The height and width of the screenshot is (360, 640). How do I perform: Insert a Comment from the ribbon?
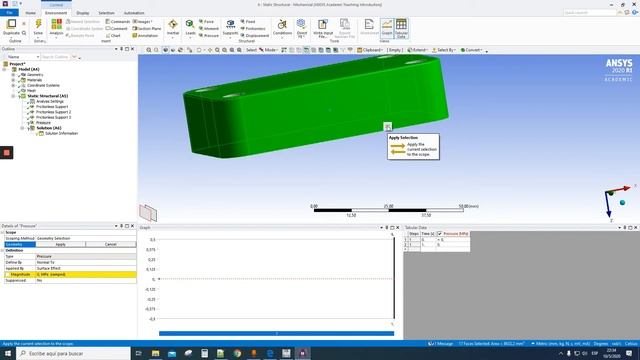pyautogui.click(x=117, y=29)
